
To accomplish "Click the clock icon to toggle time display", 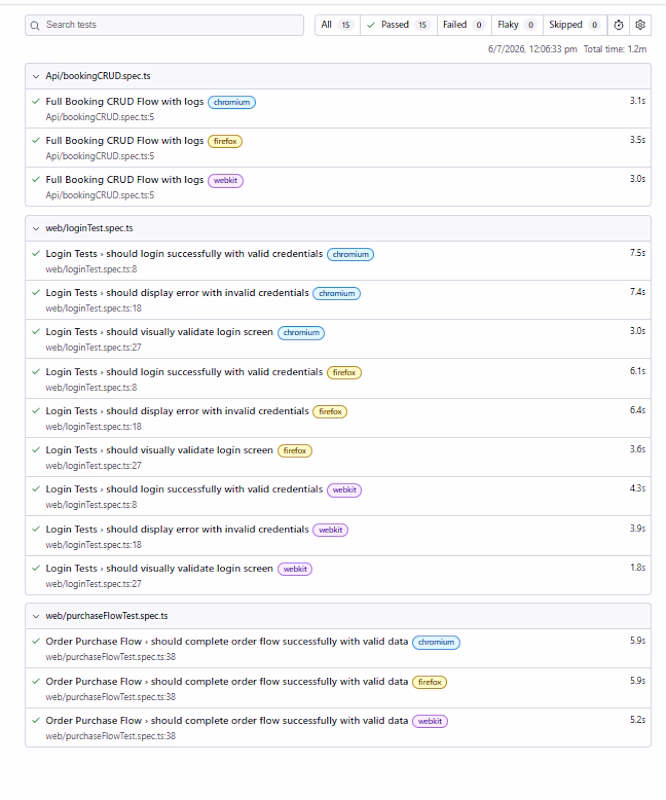I will click(x=618, y=25).
